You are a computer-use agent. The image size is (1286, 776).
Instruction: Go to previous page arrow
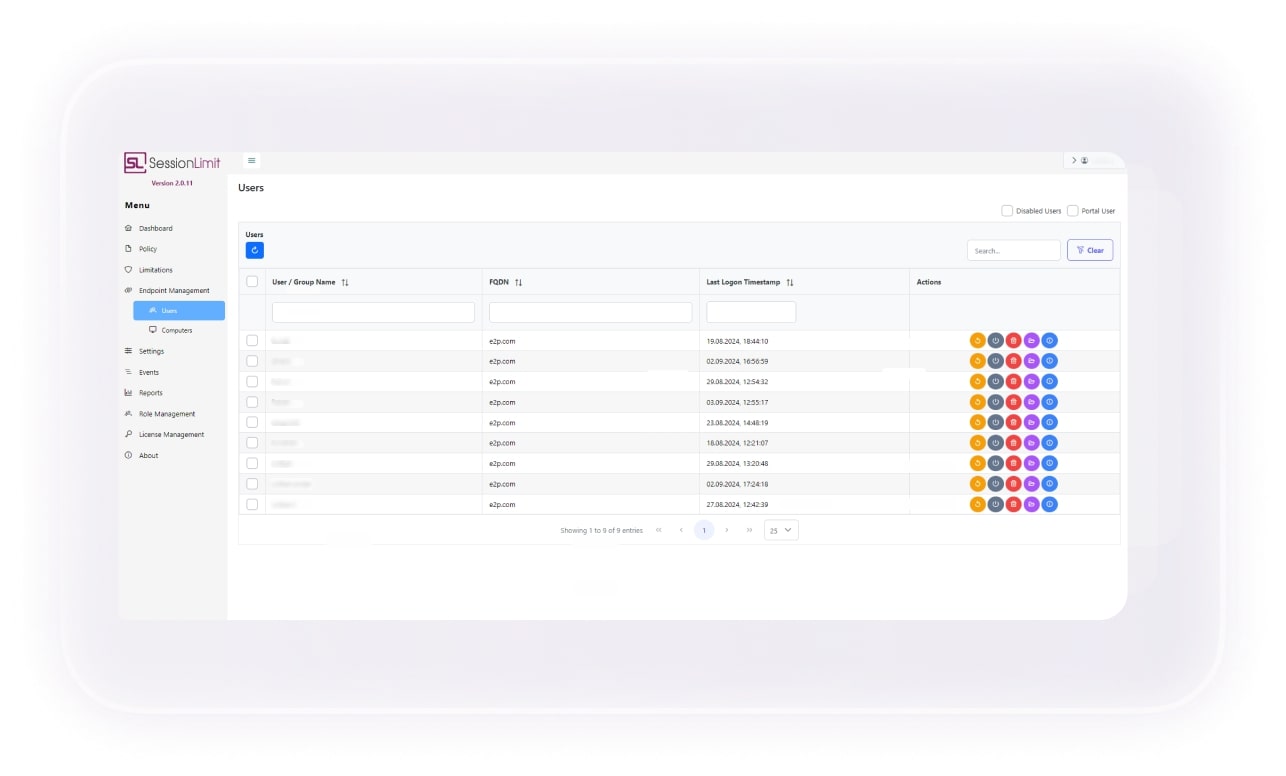click(x=681, y=530)
